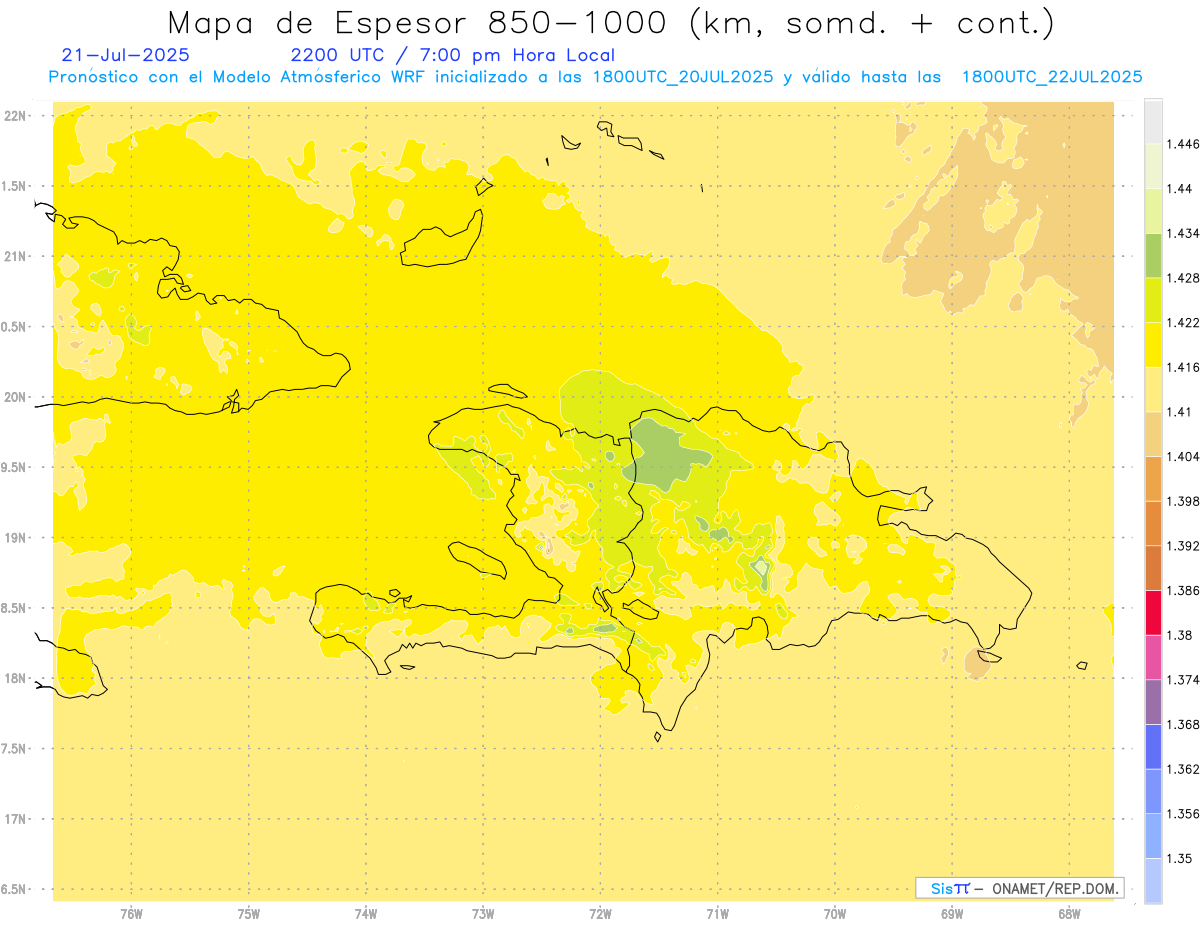The width and height of the screenshot is (1200, 927).
Task: Click the '22N' latitude label
Action: [17, 116]
